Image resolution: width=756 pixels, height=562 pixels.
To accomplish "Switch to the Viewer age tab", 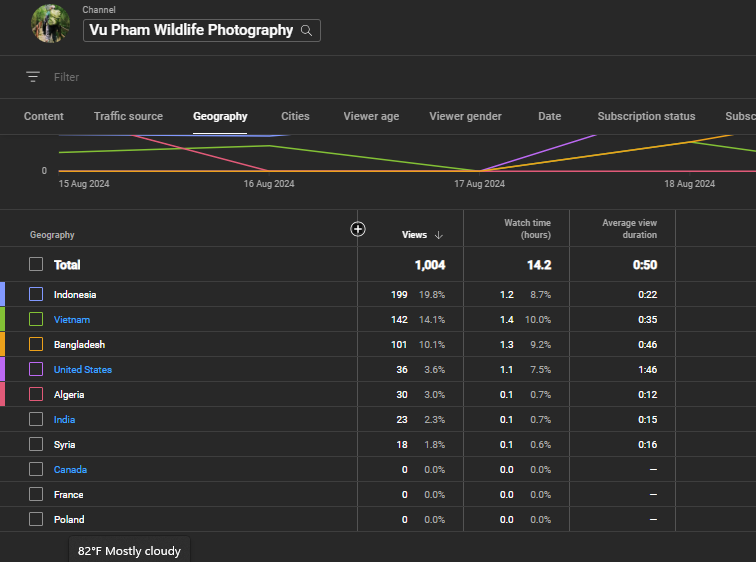I will pos(371,116).
